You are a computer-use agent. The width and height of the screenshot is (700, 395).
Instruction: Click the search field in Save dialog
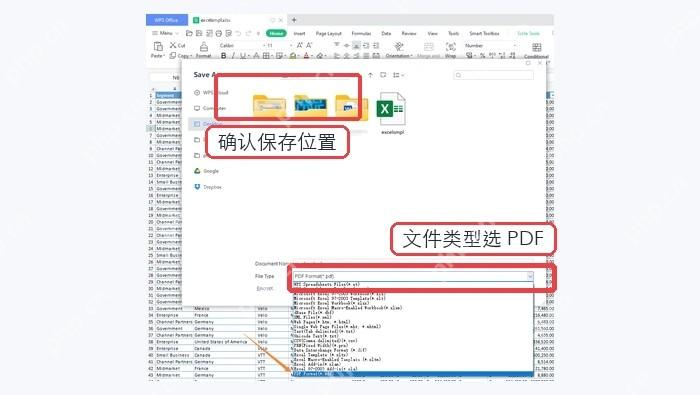[x=493, y=75]
